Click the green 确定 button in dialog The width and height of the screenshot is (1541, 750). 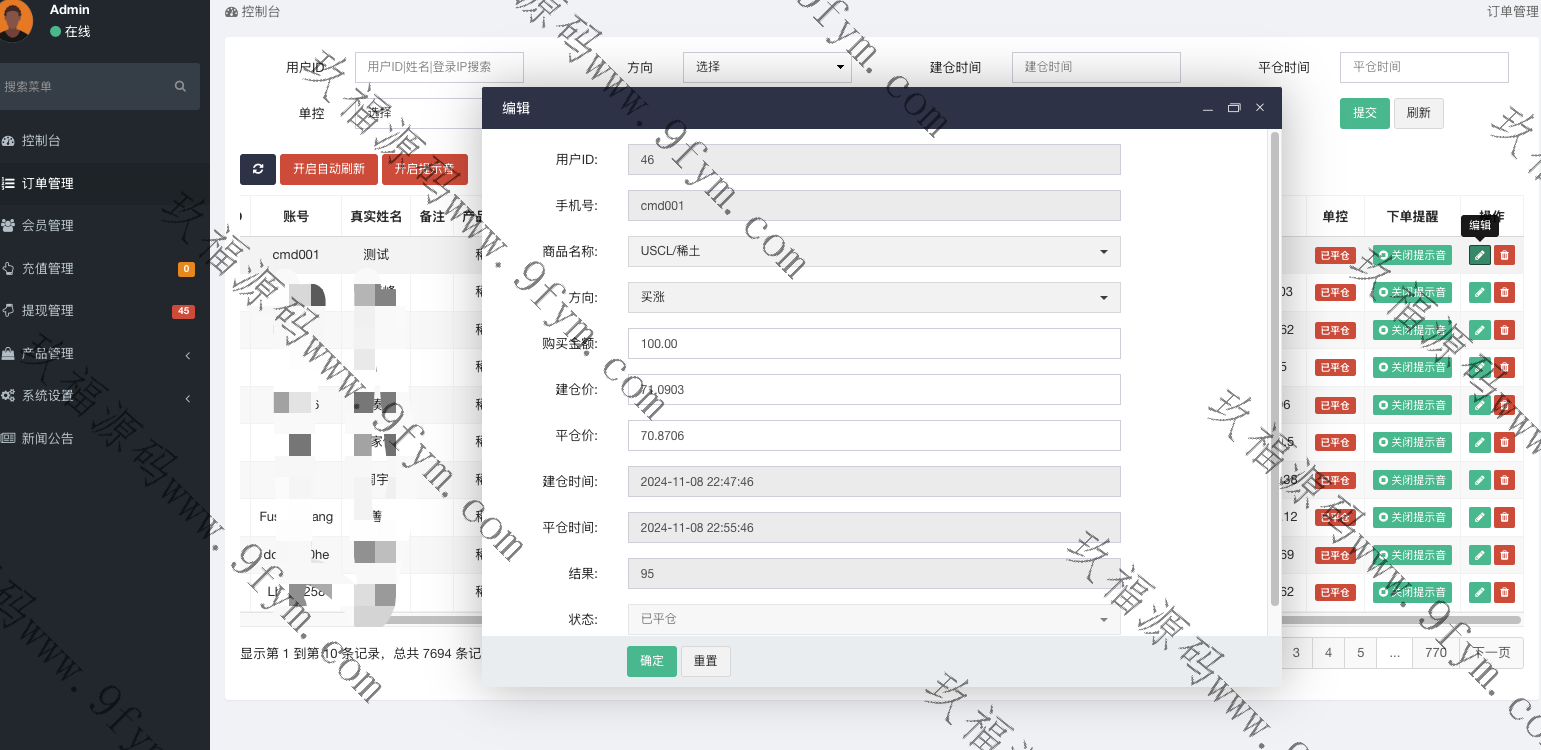(x=651, y=661)
